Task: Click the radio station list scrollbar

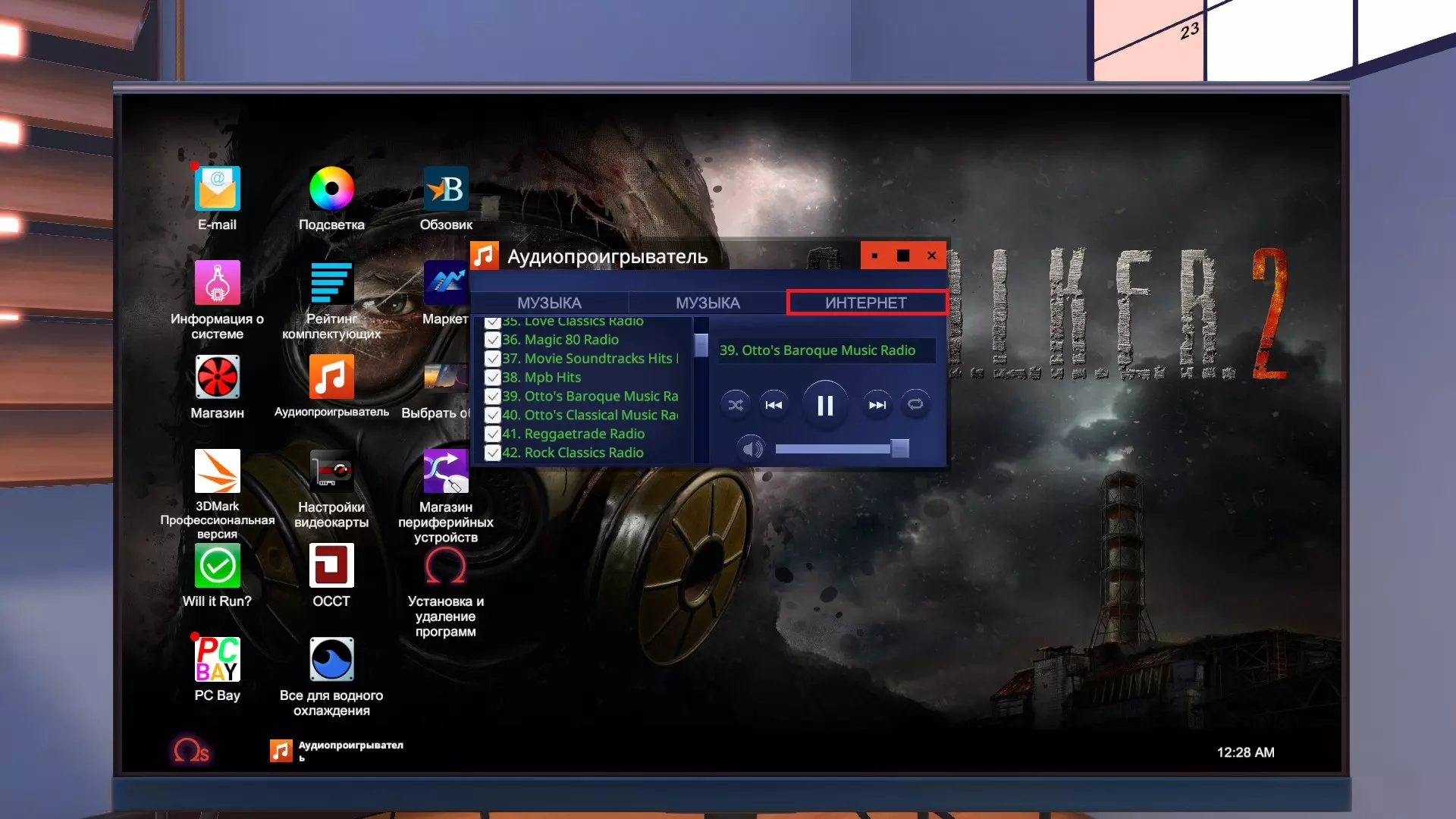Action: coord(701,346)
